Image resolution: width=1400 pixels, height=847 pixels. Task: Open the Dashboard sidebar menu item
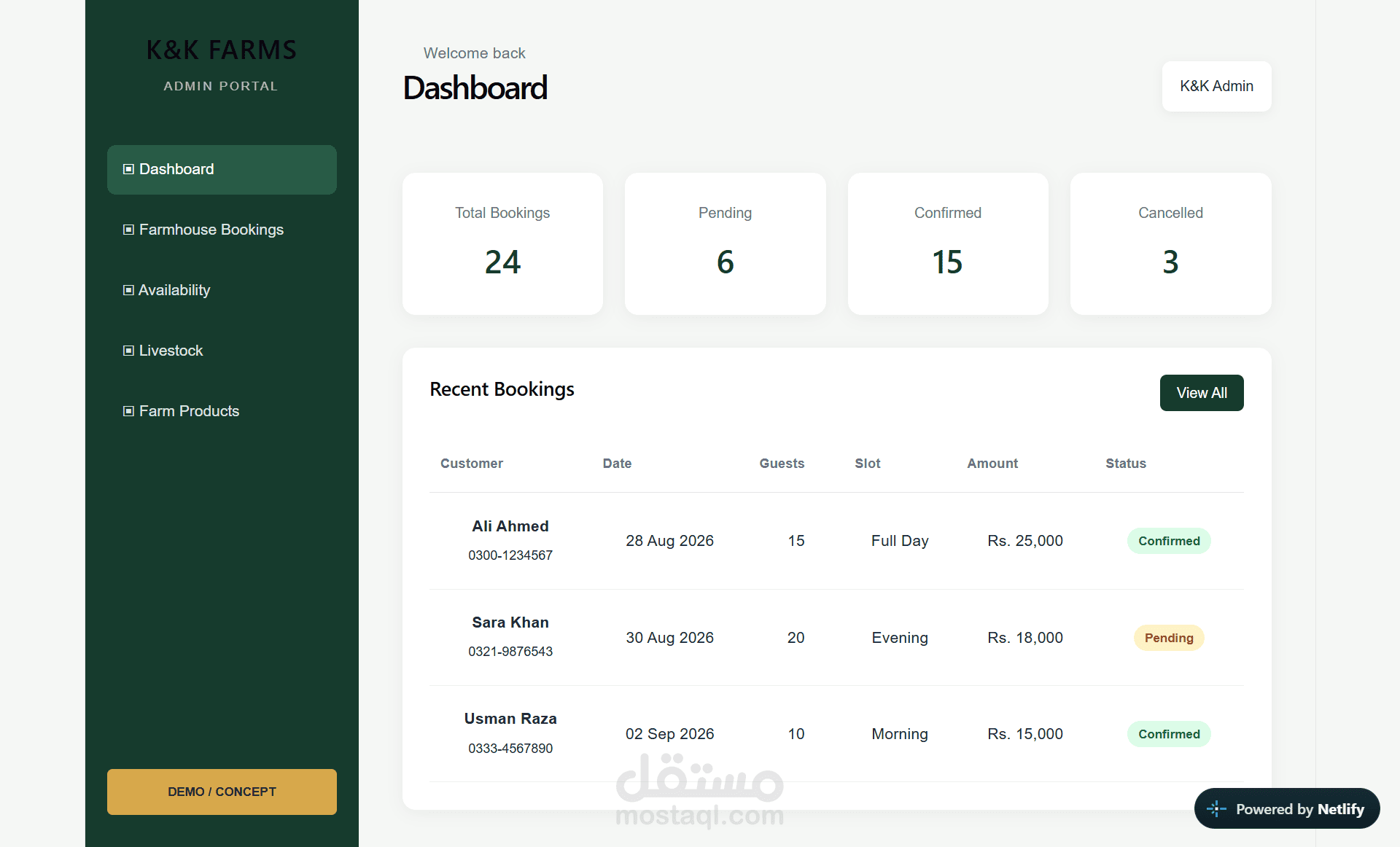click(222, 169)
